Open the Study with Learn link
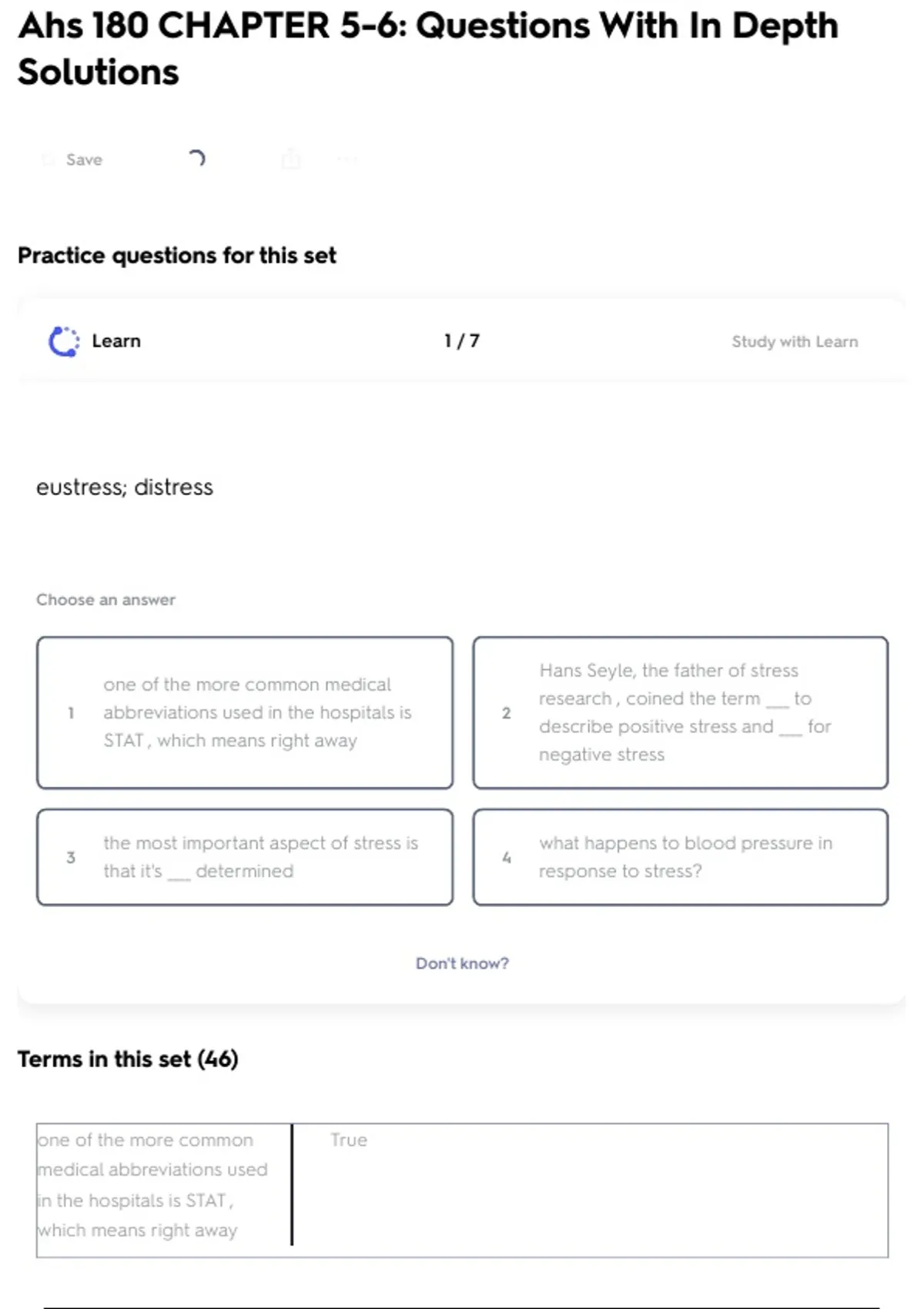Image resolution: width=924 pixels, height=1309 pixels. point(795,341)
